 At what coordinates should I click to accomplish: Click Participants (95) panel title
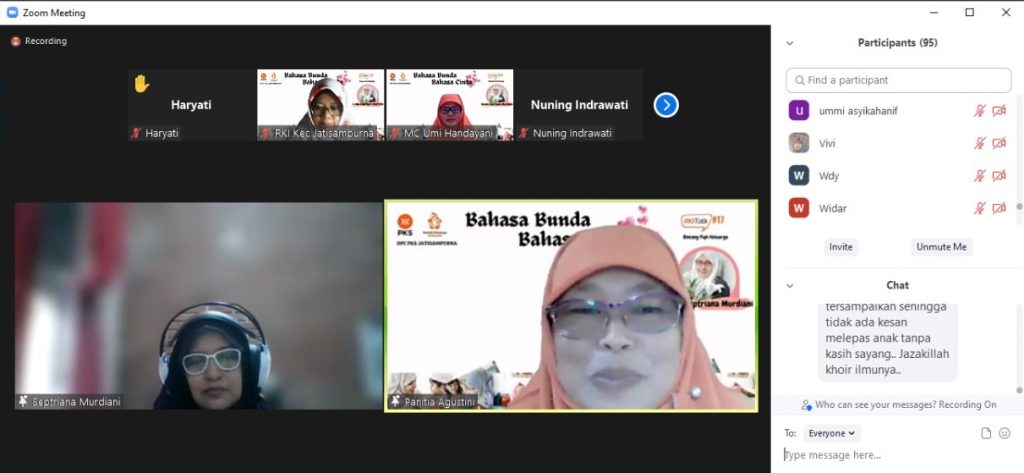point(897,42)
